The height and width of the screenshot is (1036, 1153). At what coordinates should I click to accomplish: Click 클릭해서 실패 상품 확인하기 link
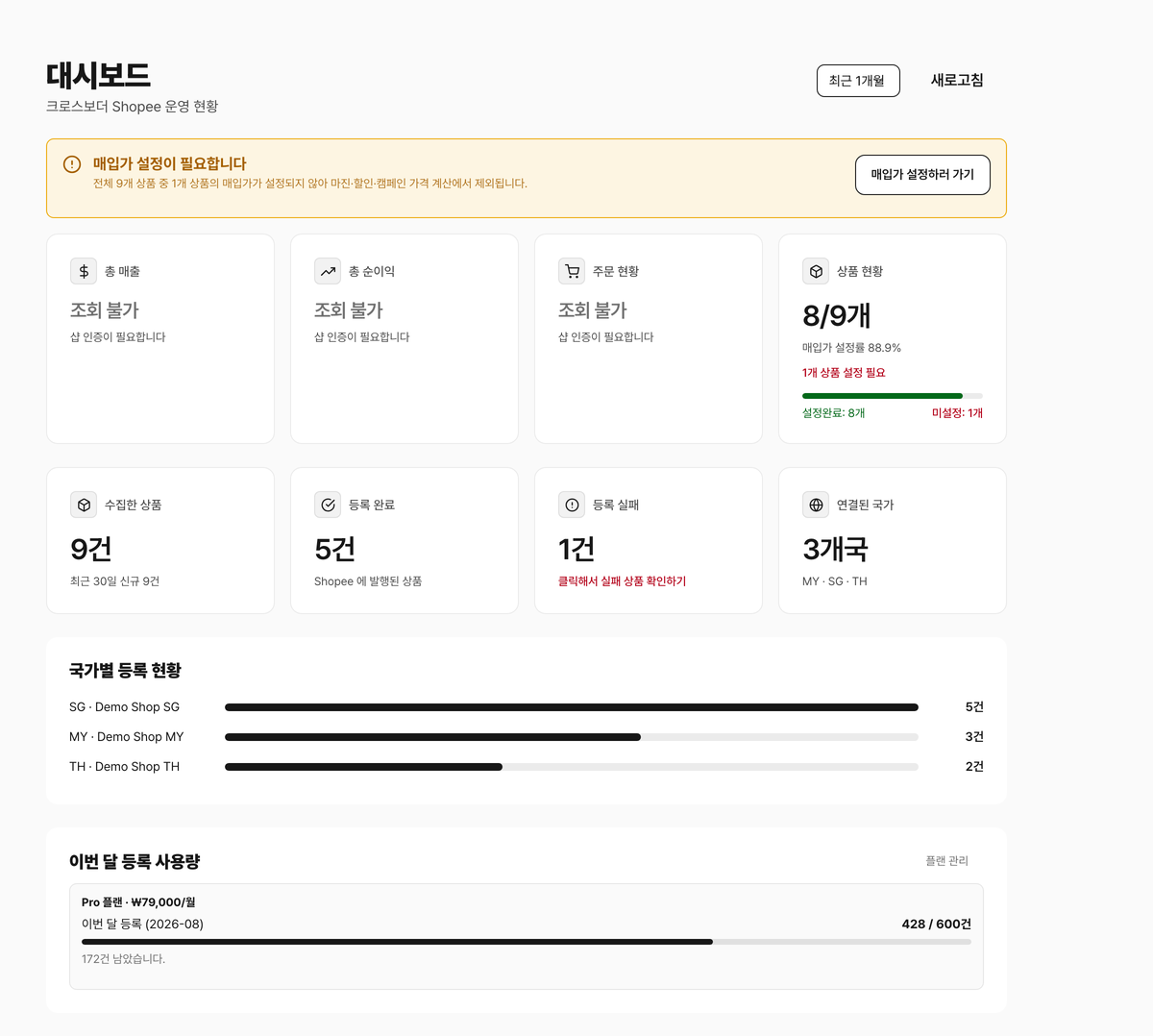click(x=622, y=581)
